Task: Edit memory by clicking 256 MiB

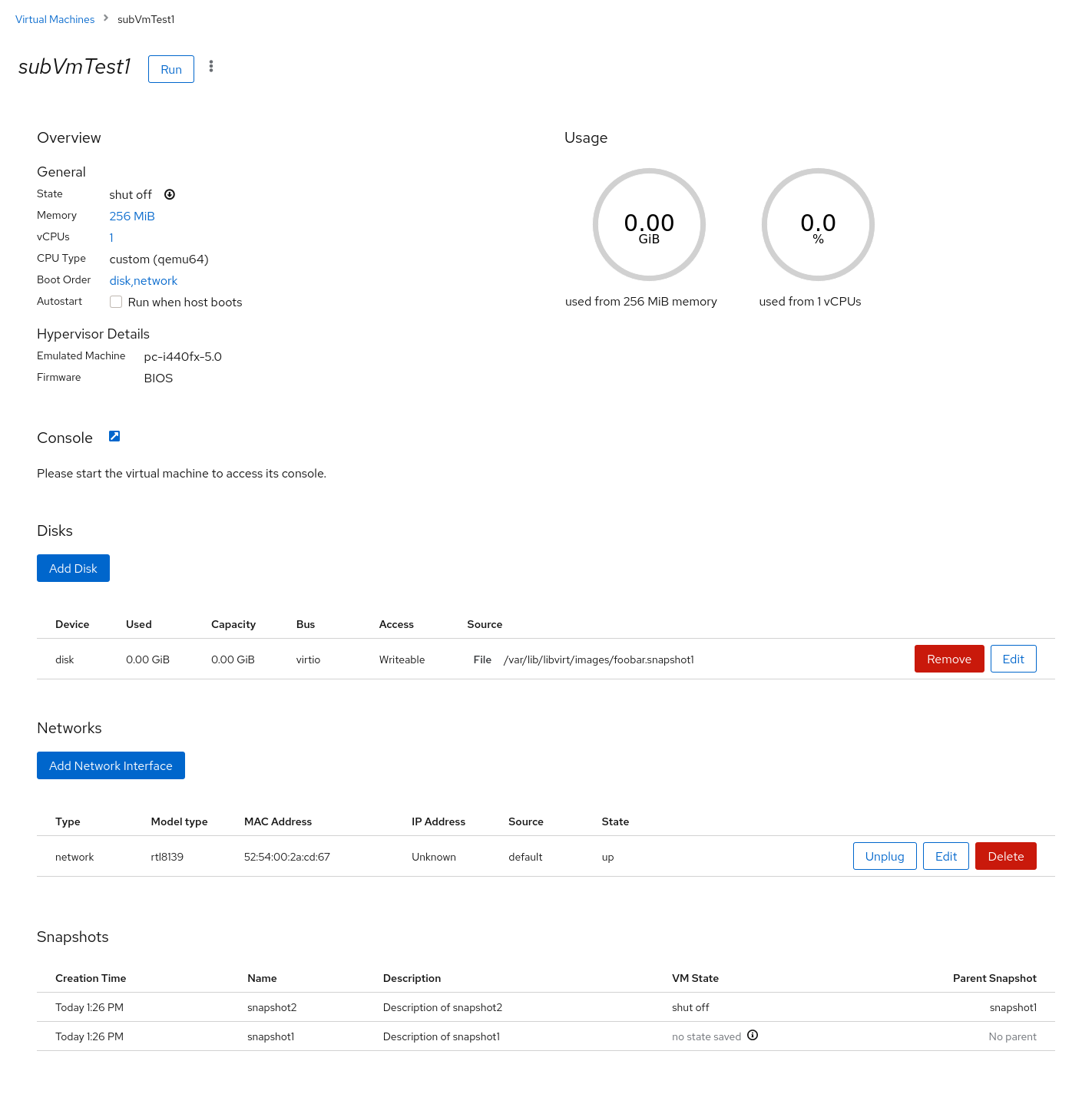Action: (131, 216)
